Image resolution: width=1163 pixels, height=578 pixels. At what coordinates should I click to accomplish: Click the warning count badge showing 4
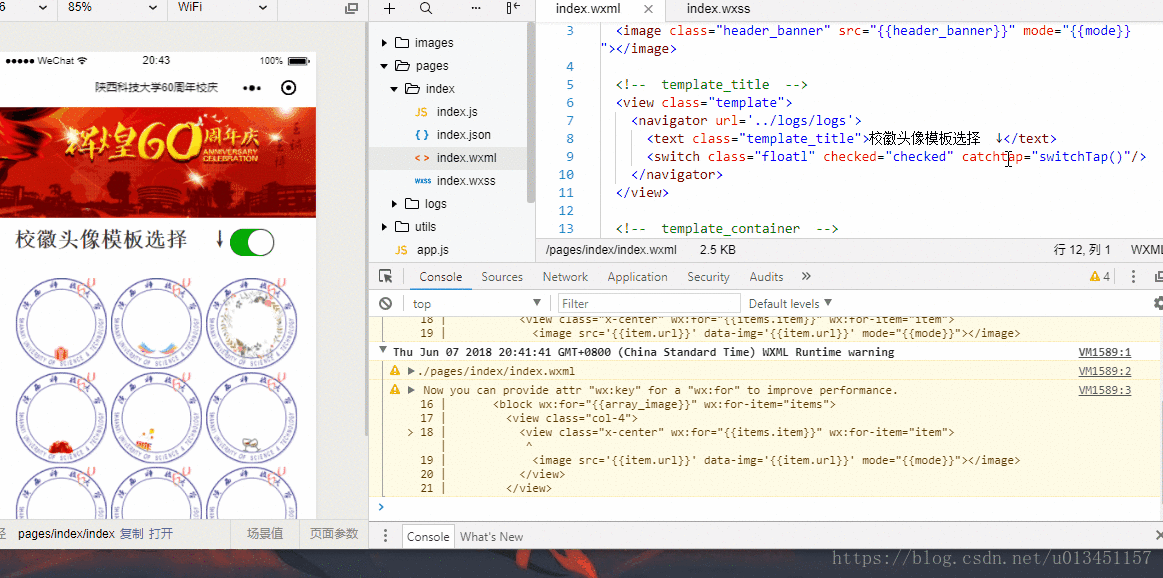pyautogui.click(x=1100, y=276)
